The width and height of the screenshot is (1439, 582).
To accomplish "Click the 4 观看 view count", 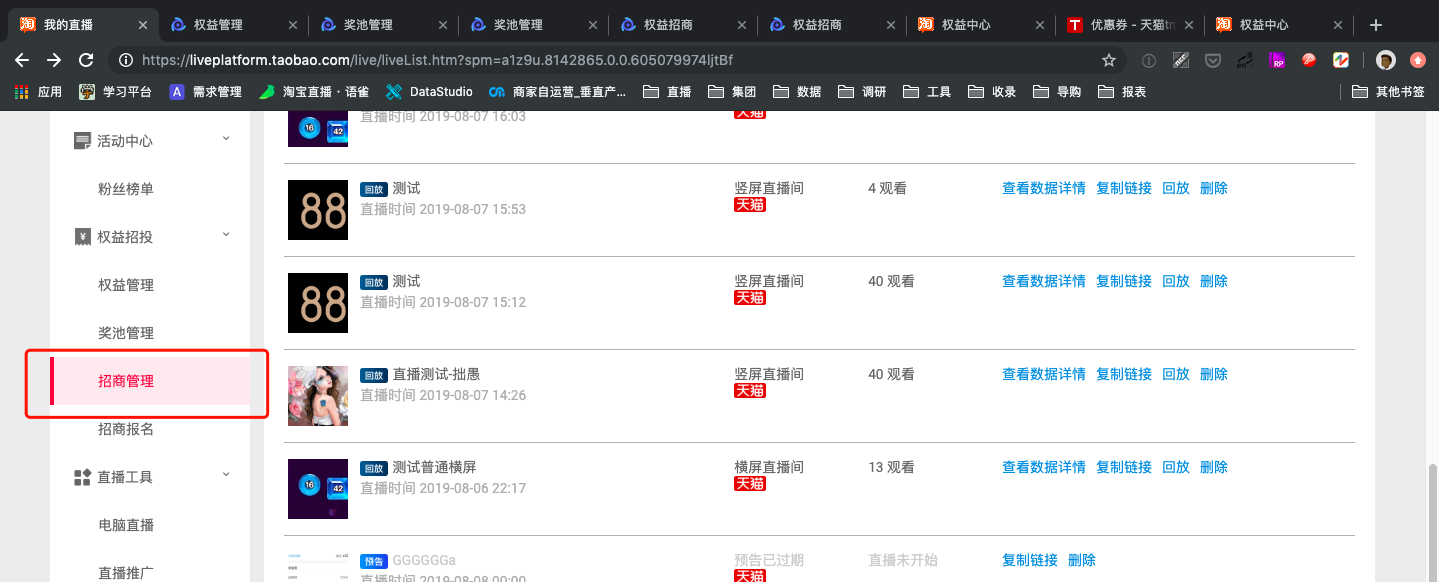I will point(887,188).
